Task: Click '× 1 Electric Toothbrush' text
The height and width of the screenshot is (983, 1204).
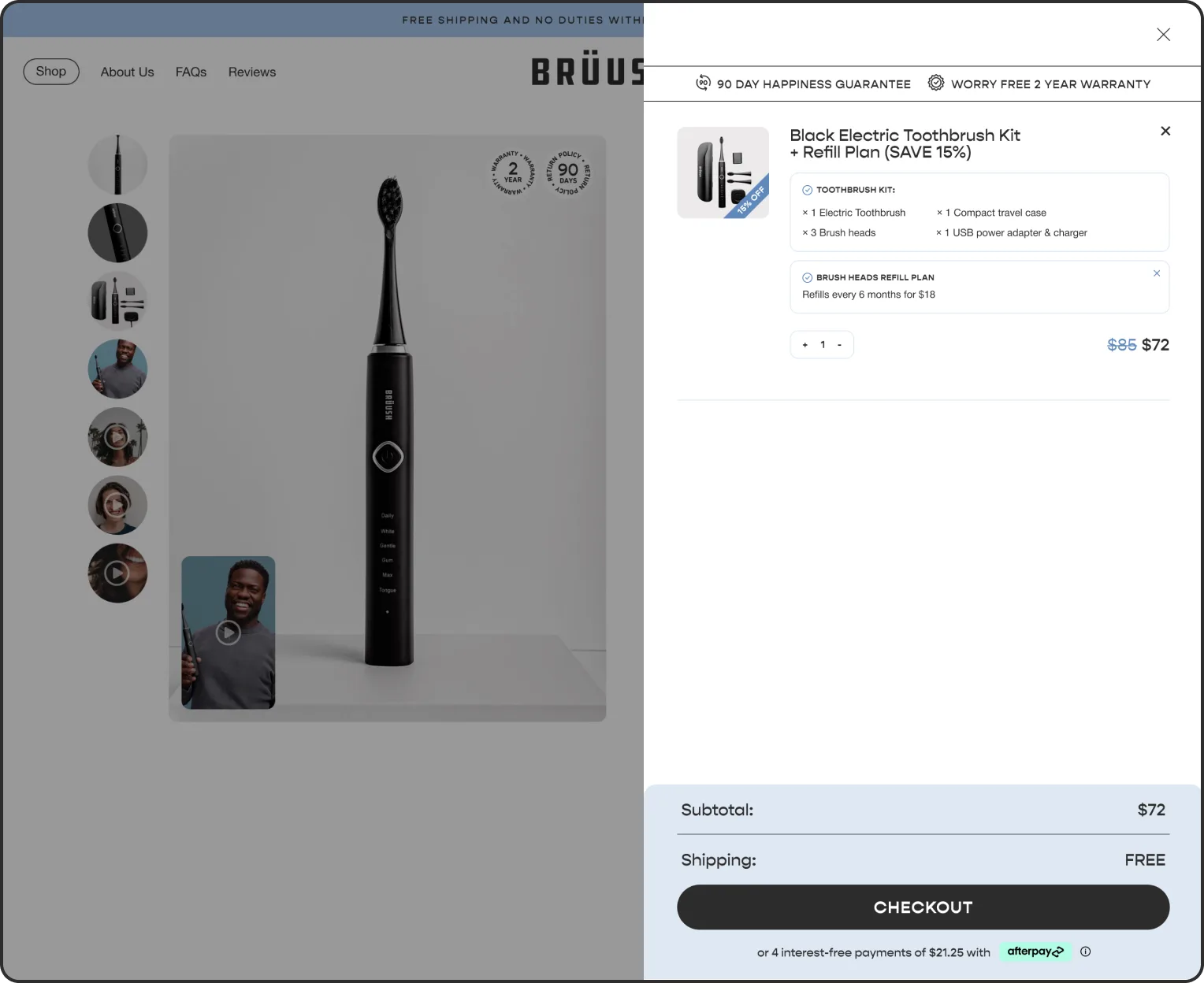Action: (x=854, y=213)
